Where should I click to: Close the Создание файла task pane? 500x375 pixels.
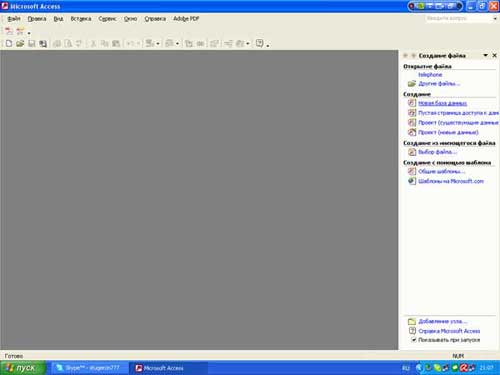click(495, 55)
